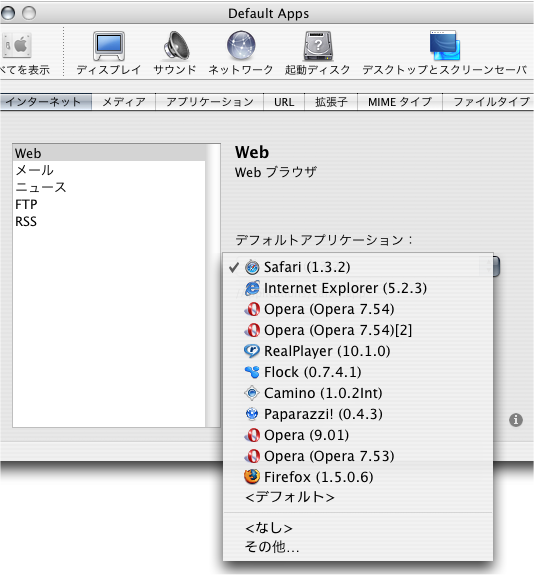The width and height of the screenshot is (534, 575).
Task: Switch to the メディア tab
Action: click(x=124, y=102)
